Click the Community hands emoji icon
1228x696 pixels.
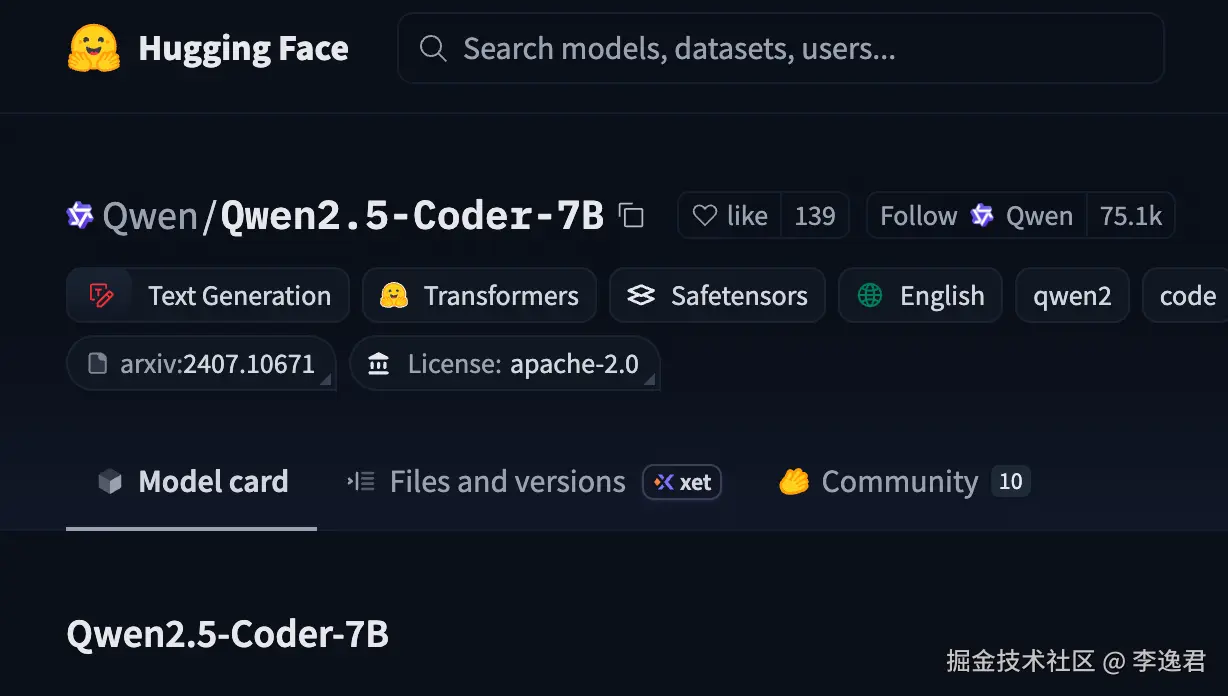(x=794, y=482)
